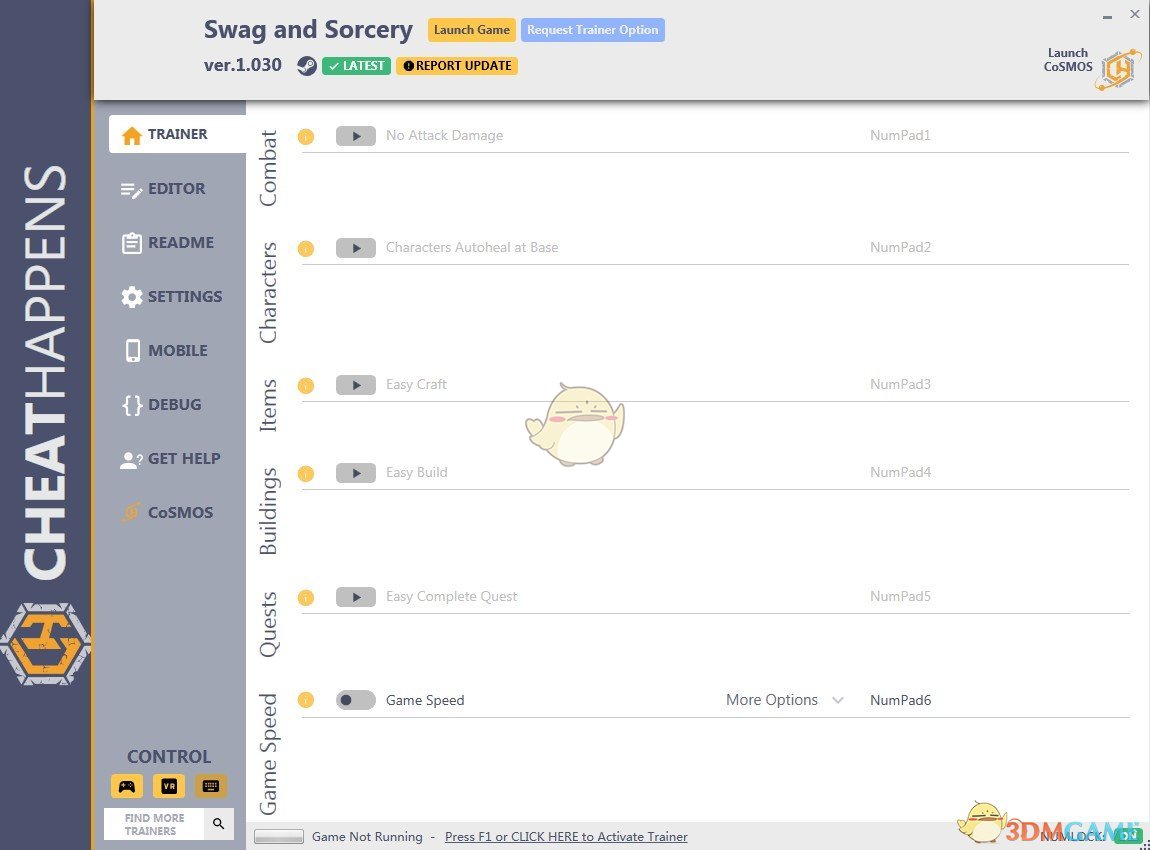The width and height of the screenshot is (1150, 850).
Task: Click NumPad5 hotkey for Easy Complete Quest
Action: point(900,597)
